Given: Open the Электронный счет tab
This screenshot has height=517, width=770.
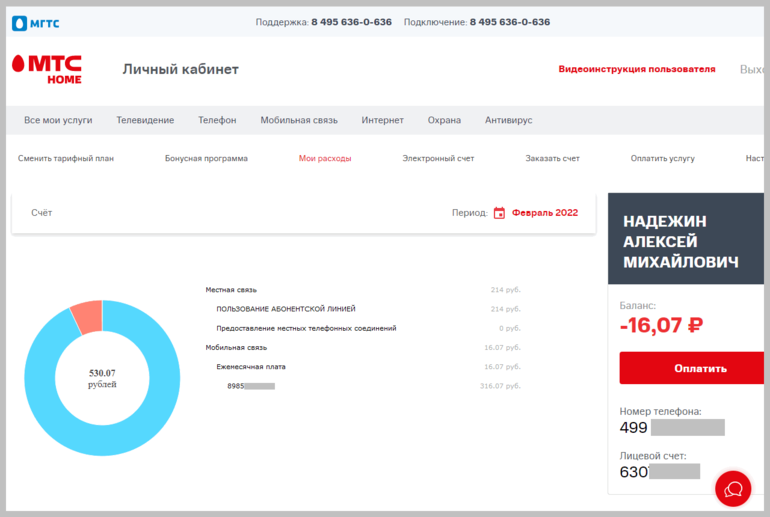Looking at the screenshot, I should (x=438, y=159).
